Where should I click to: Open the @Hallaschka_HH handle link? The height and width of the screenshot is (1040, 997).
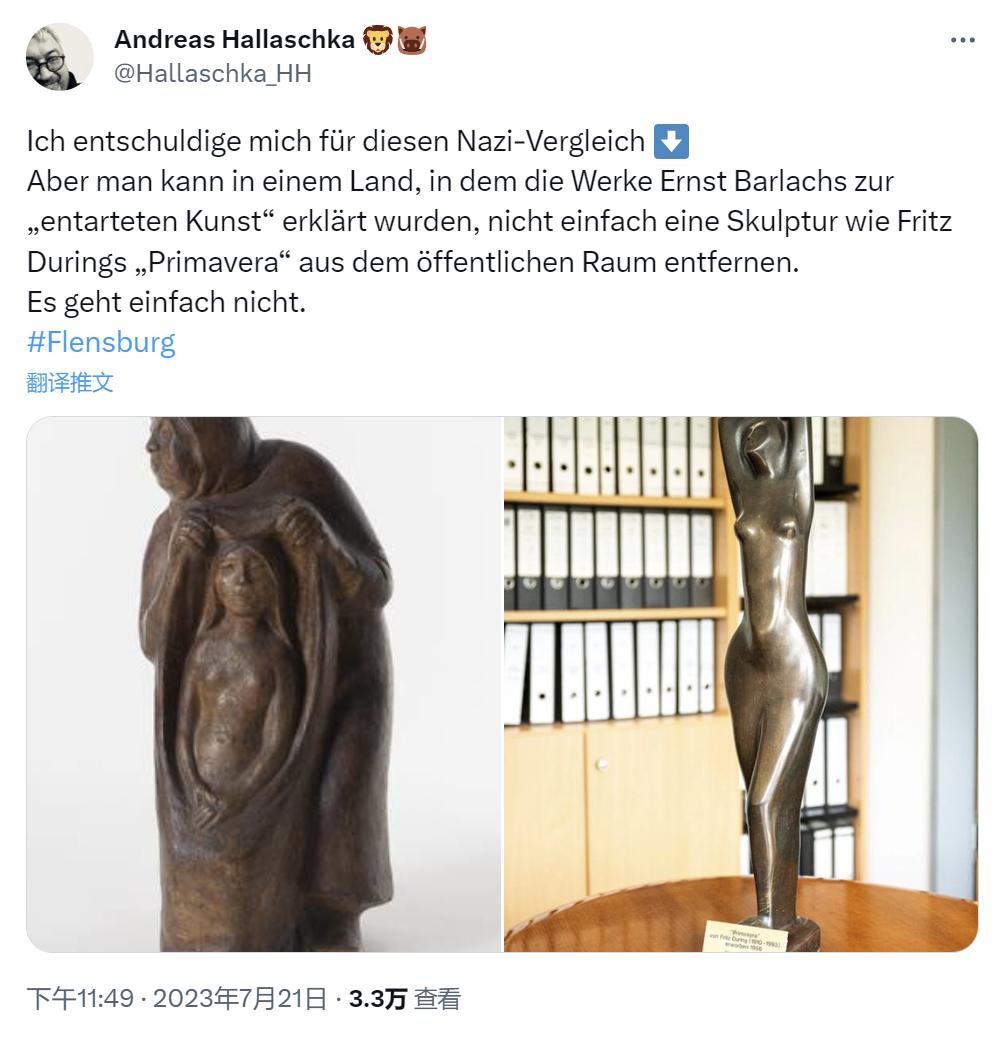tap(212, 73)
